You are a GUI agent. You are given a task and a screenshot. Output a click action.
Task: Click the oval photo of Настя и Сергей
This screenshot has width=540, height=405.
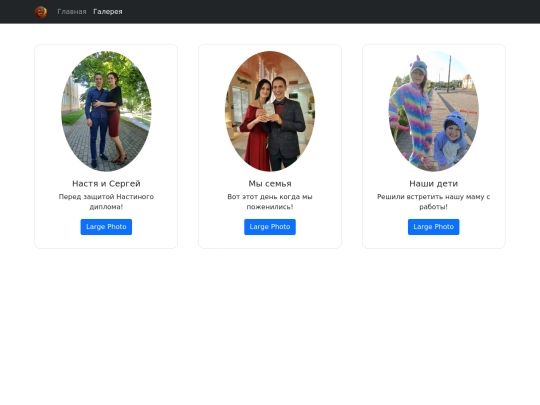tap(106, 111)
